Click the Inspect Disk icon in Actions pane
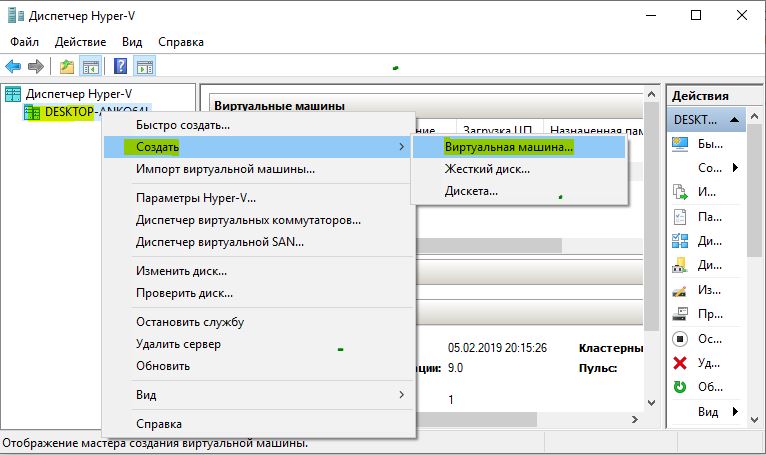The width and height of the screenshot is (766, 455). pos(680,314)
